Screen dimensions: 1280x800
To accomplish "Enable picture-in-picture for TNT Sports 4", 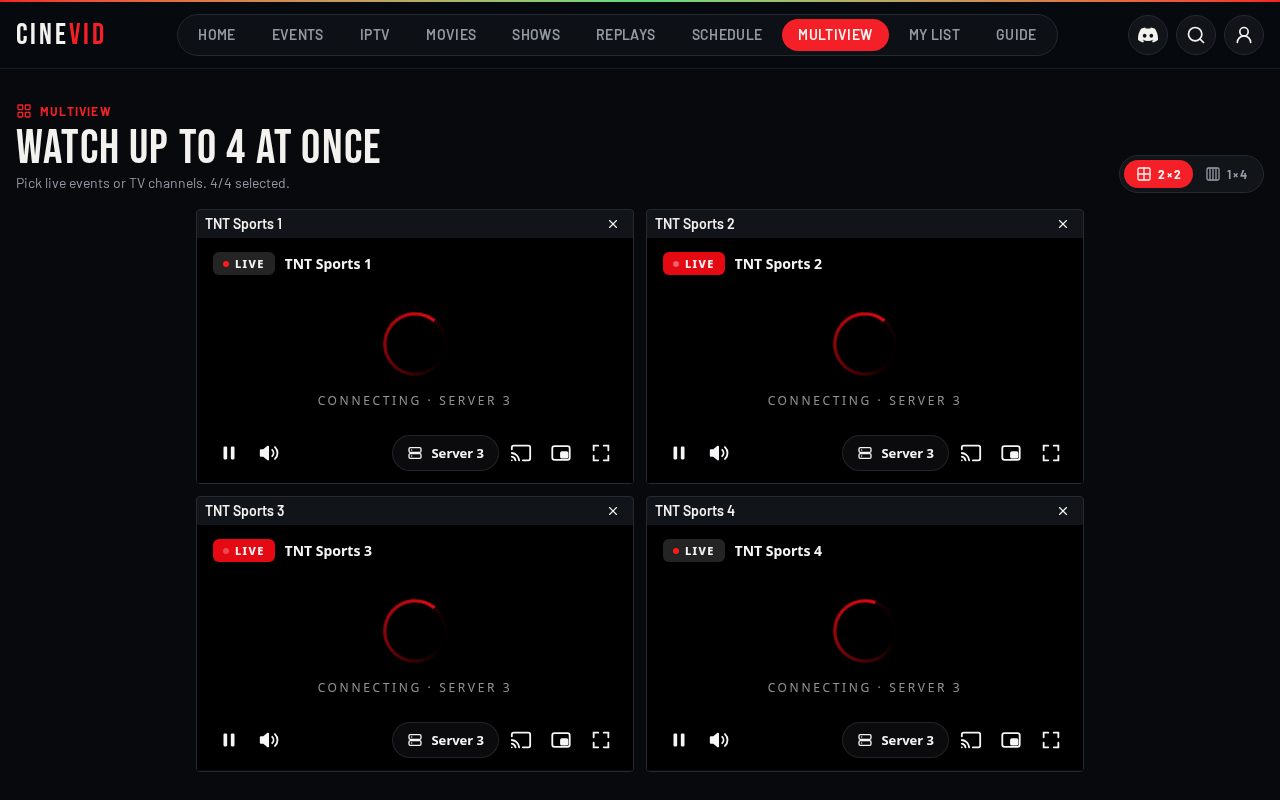I will [1011, 740].
